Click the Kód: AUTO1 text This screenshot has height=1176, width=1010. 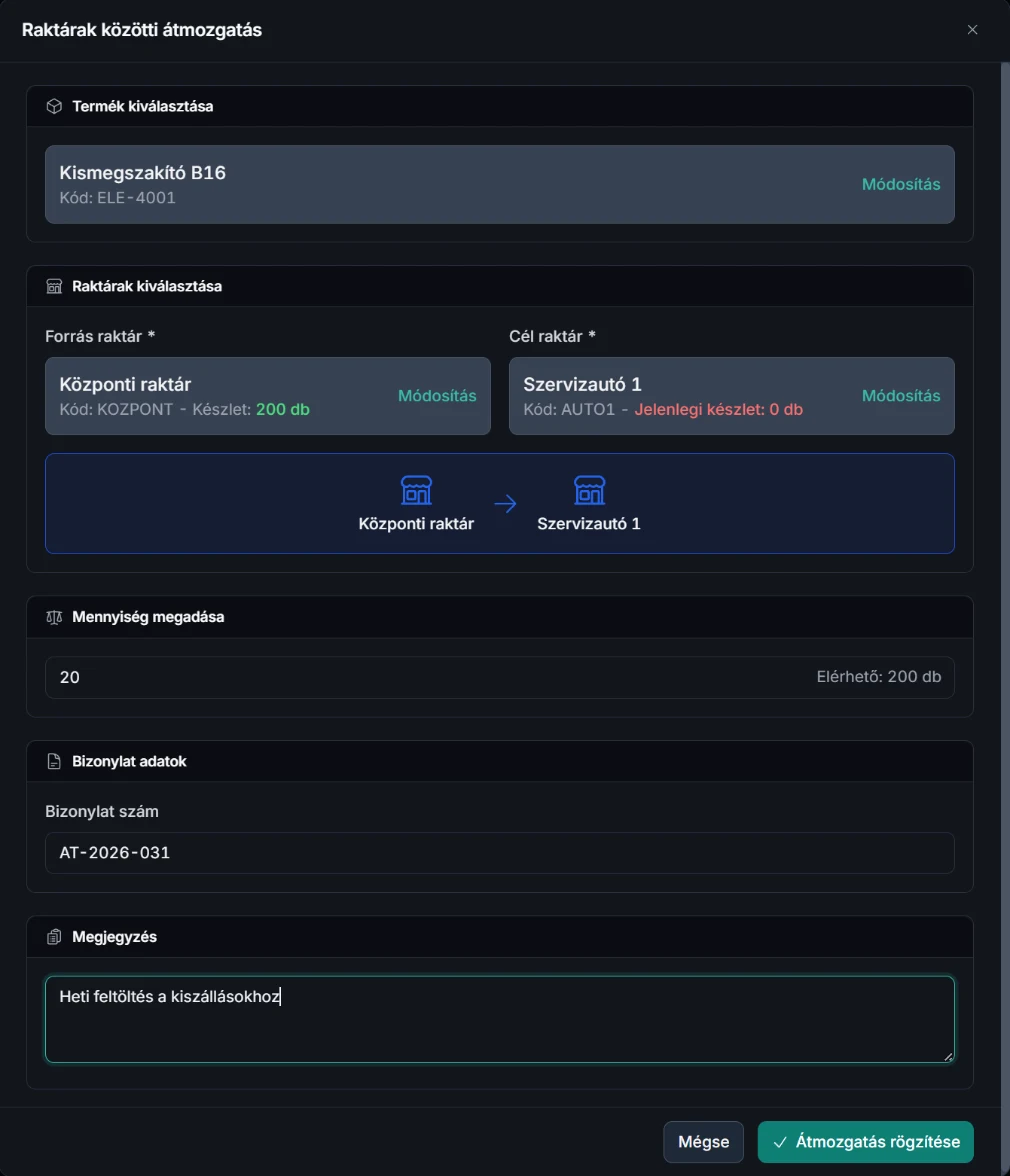(x=569, y=410)
